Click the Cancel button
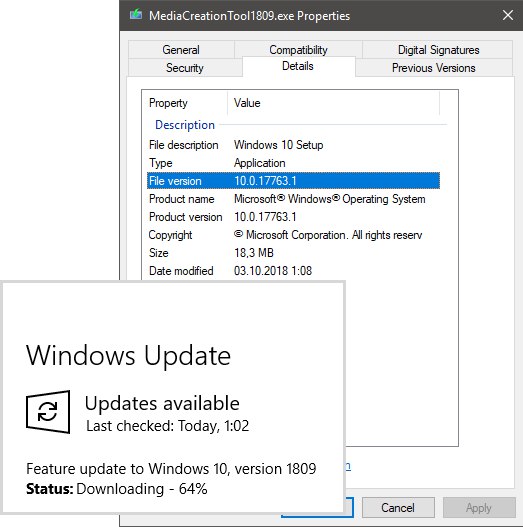This screenshot has height=527, width=523. click(x=398, y=508)
